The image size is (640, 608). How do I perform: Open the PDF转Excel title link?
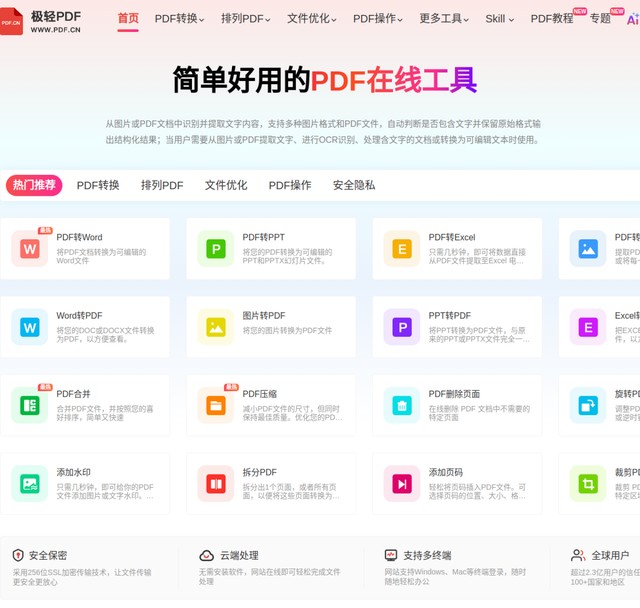click(x=452, y=237)
